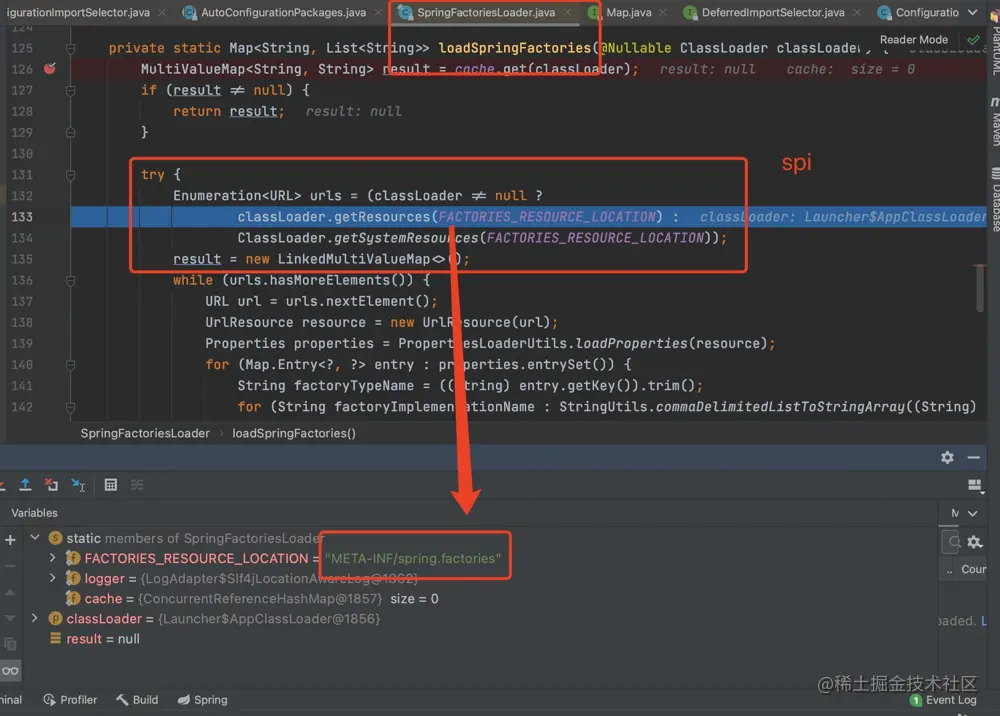Click the editor vertical scrollbar
Screen dimensions: 1000x716
(x=980, y=288)
